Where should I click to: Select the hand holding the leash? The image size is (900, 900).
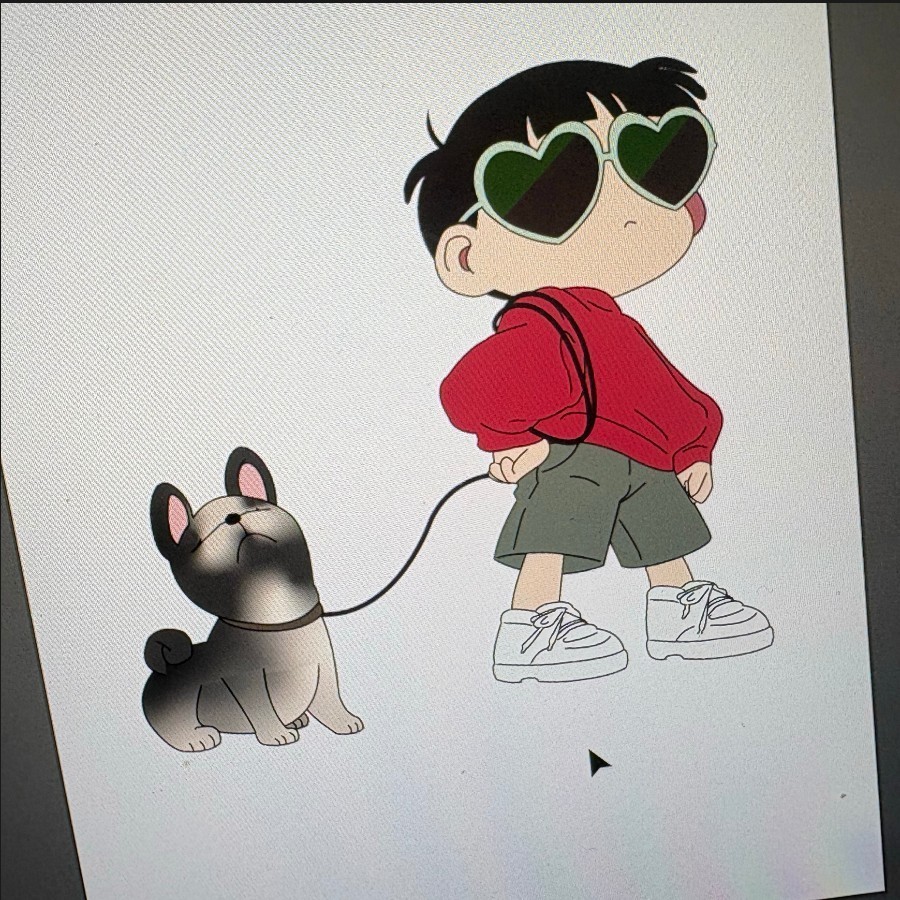tap(512, 462)
